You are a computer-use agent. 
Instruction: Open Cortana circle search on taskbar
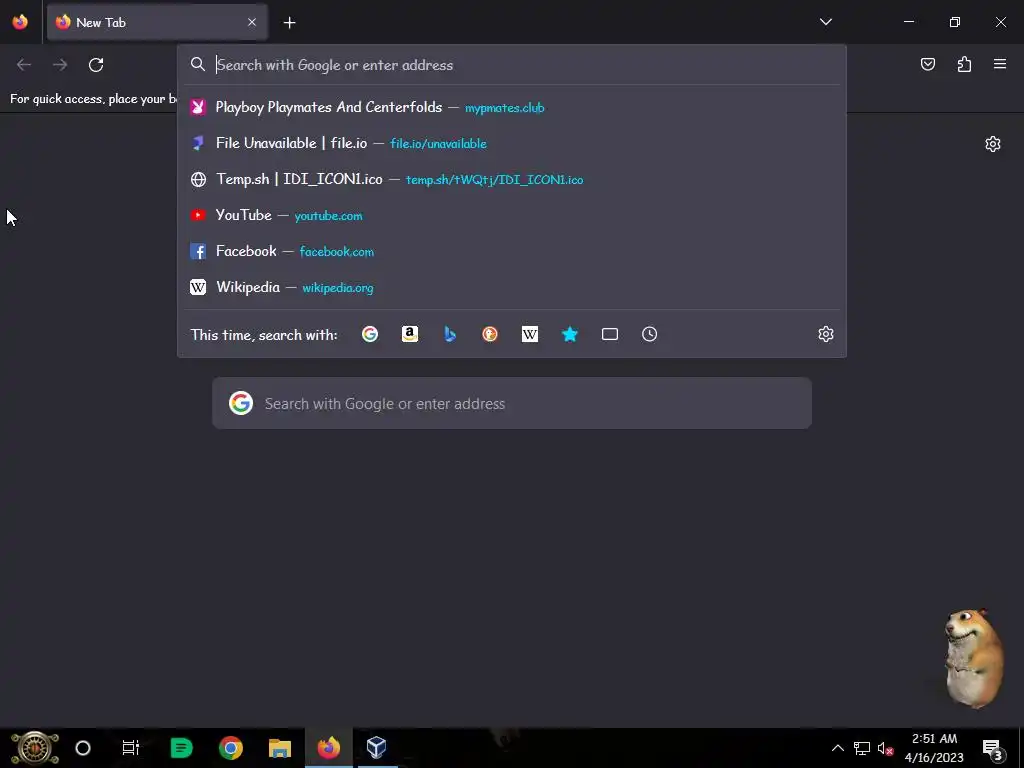(83, 748)
